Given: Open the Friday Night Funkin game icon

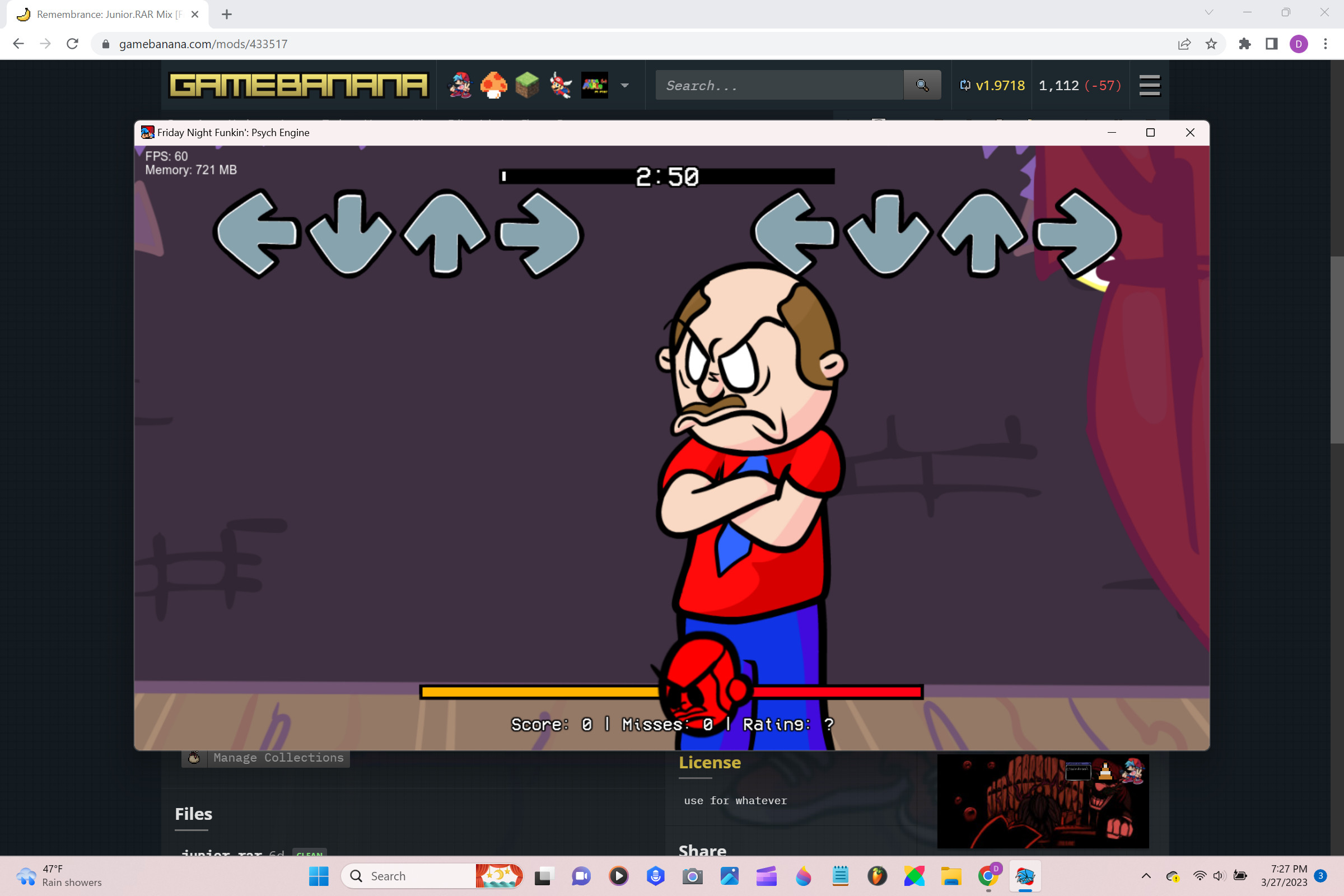Looking at the screenshot, I should [x=460, y=85].
